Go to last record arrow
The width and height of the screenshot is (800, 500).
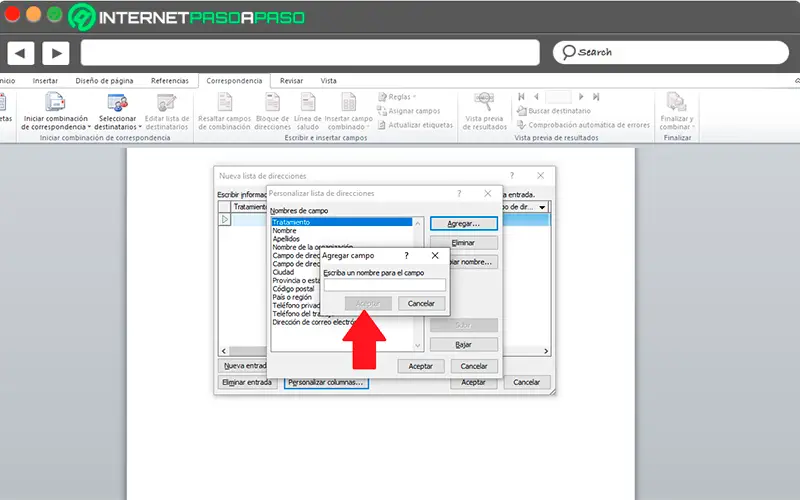595,96
